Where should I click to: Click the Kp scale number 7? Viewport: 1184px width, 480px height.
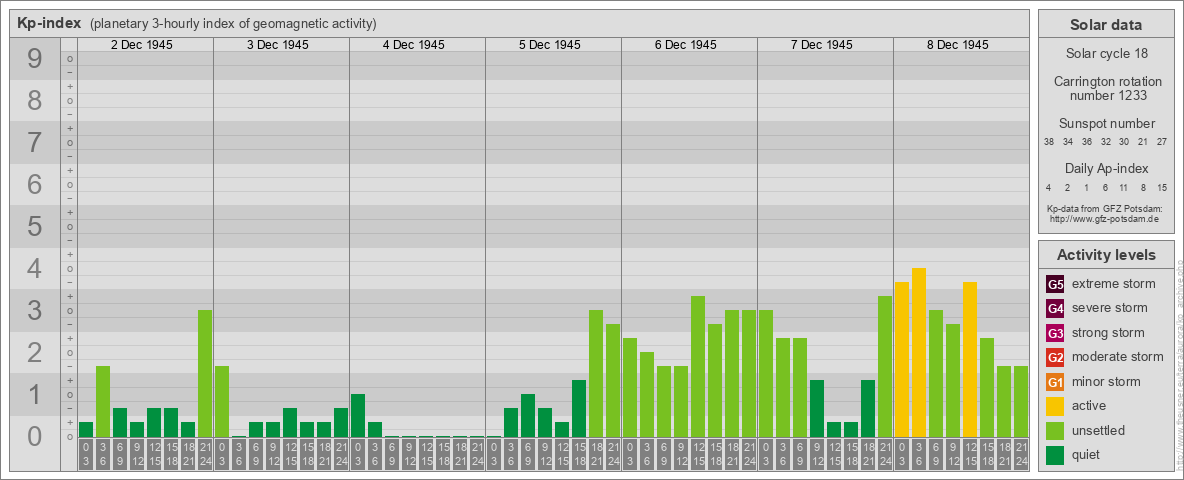click(x=34, y=142)
